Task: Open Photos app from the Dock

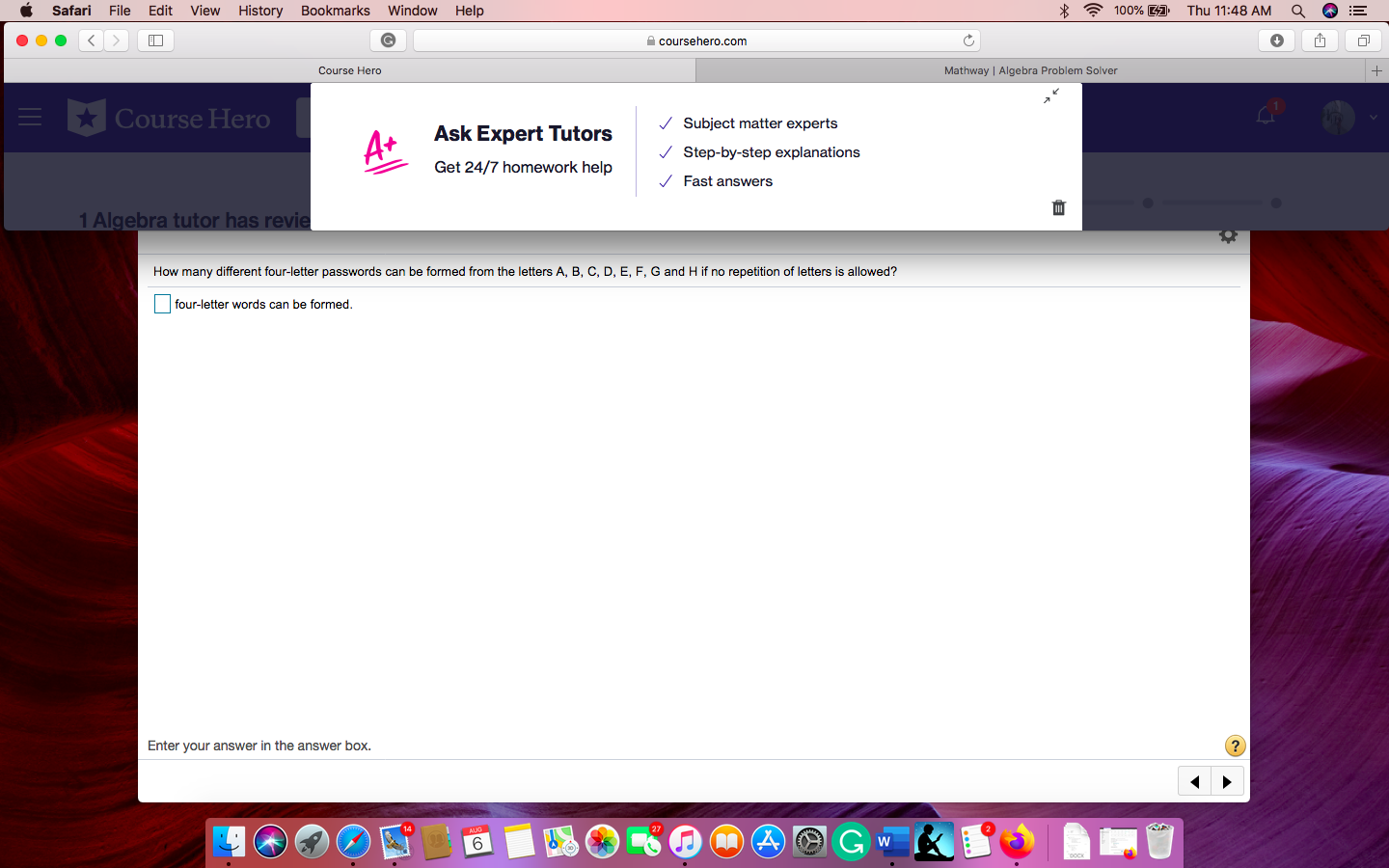Action: 602,842
